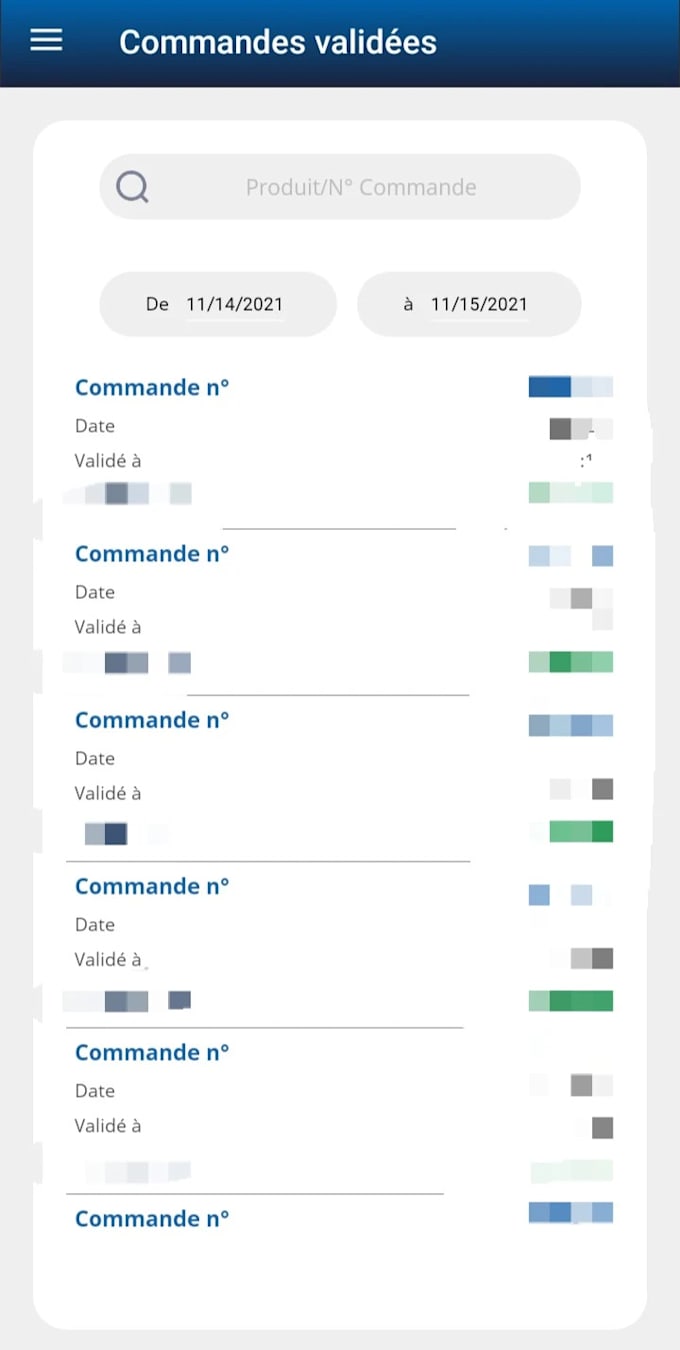Select the third Commande n° entry
This screenshot has height=1350, width=680.
tap(152, 720)
